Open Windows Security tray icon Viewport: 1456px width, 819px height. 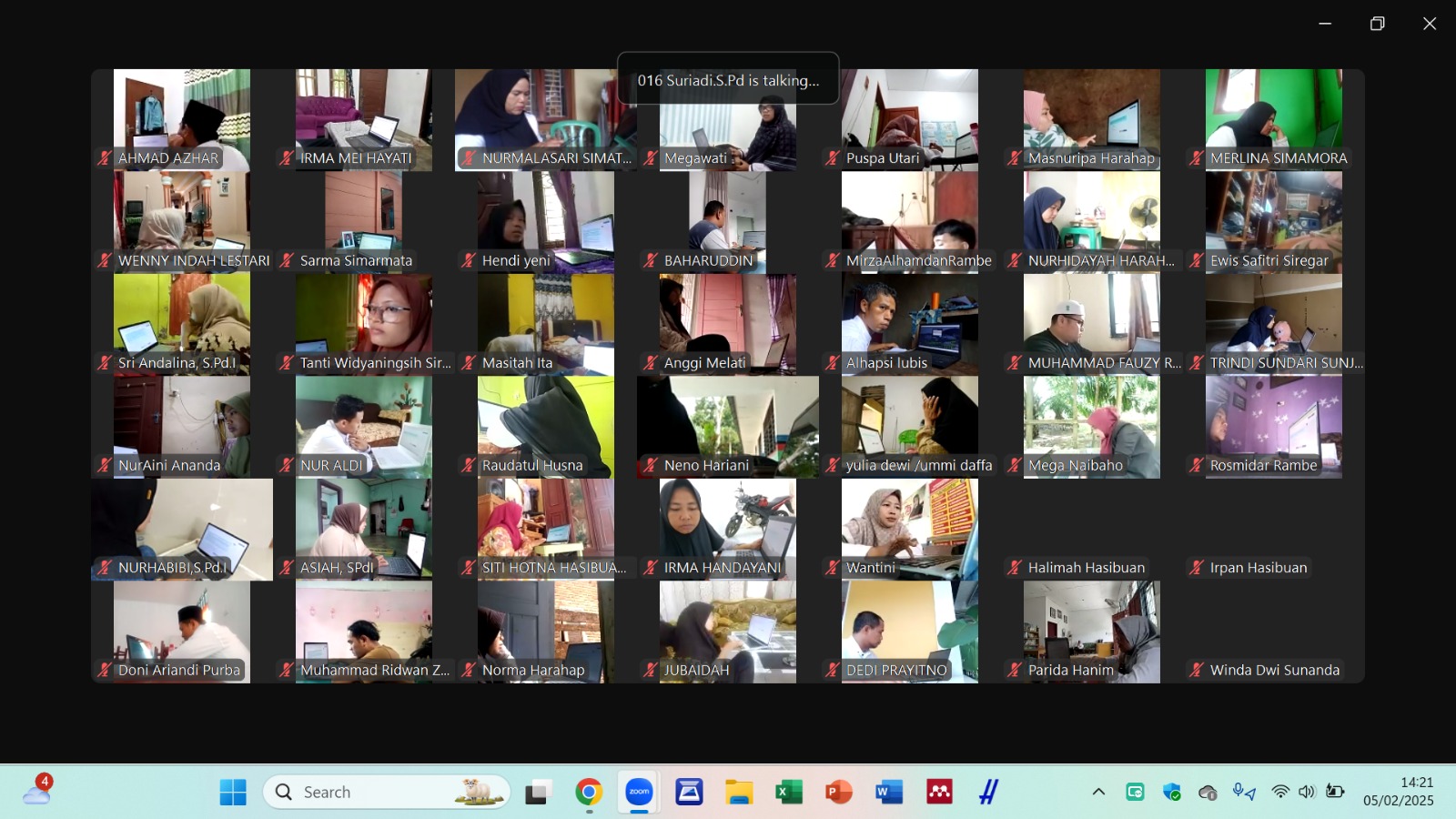point(1172,792)
